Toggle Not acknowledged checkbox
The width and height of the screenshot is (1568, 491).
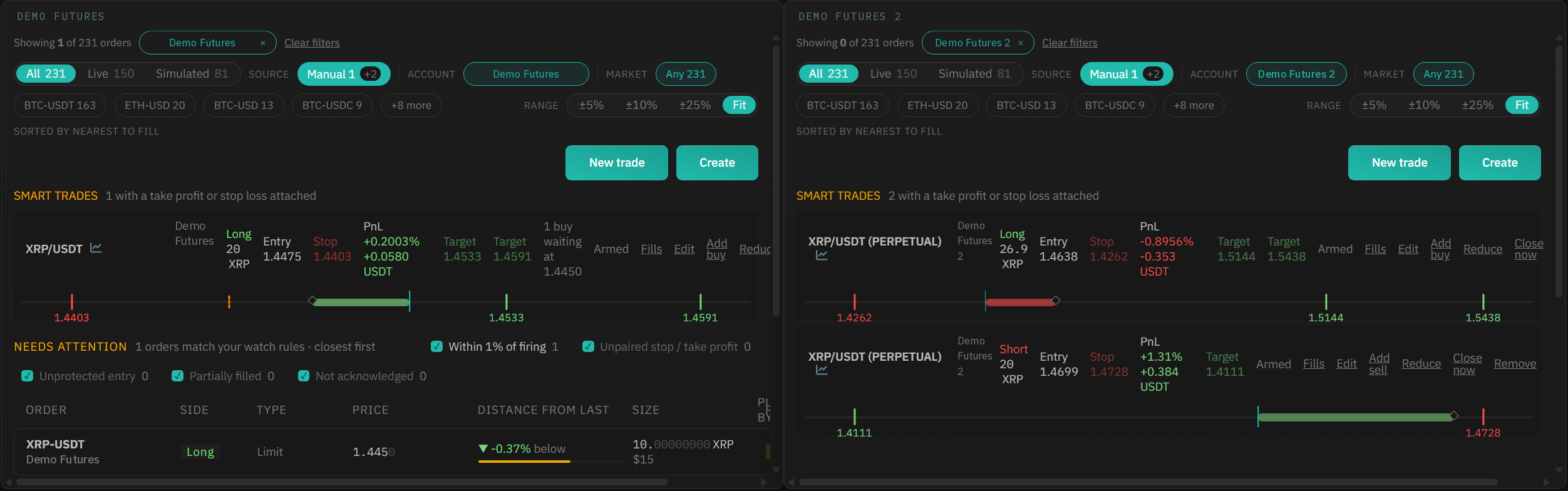pos(304,376)
